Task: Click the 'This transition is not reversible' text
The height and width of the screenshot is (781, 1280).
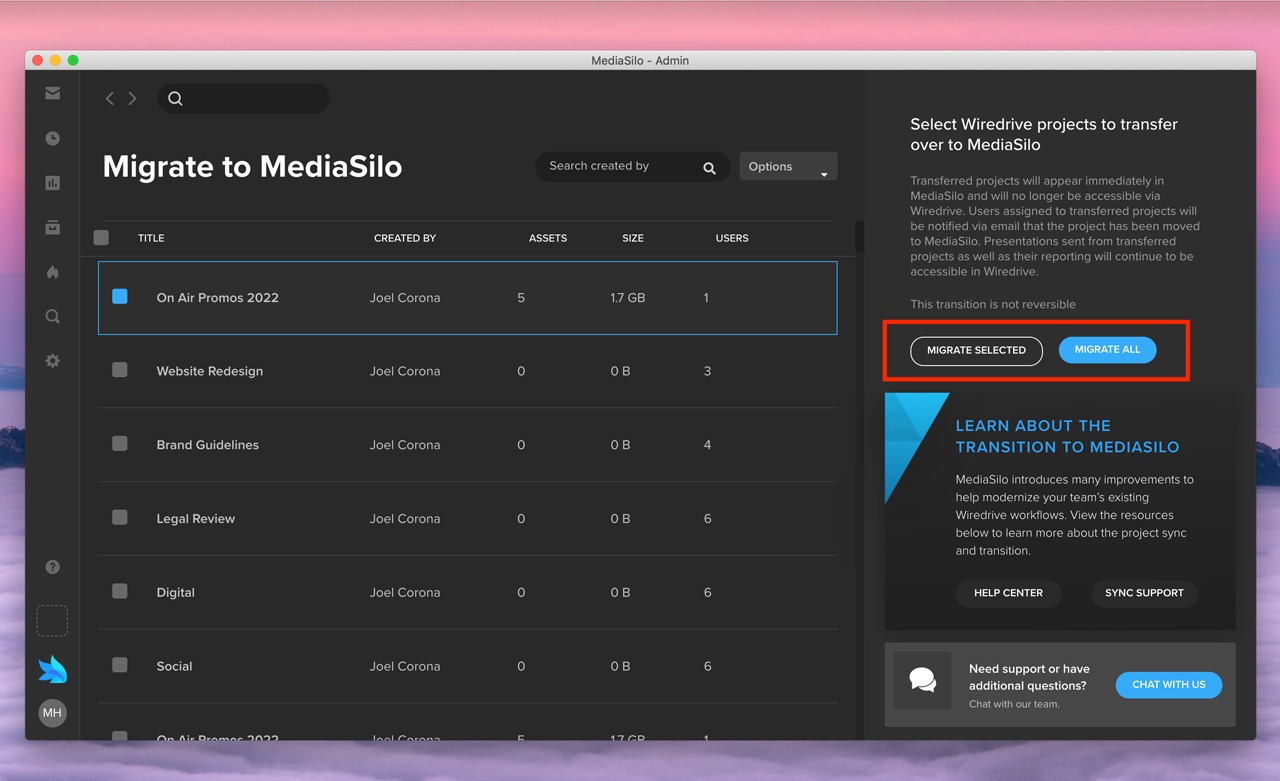Action: coord(993,304)
